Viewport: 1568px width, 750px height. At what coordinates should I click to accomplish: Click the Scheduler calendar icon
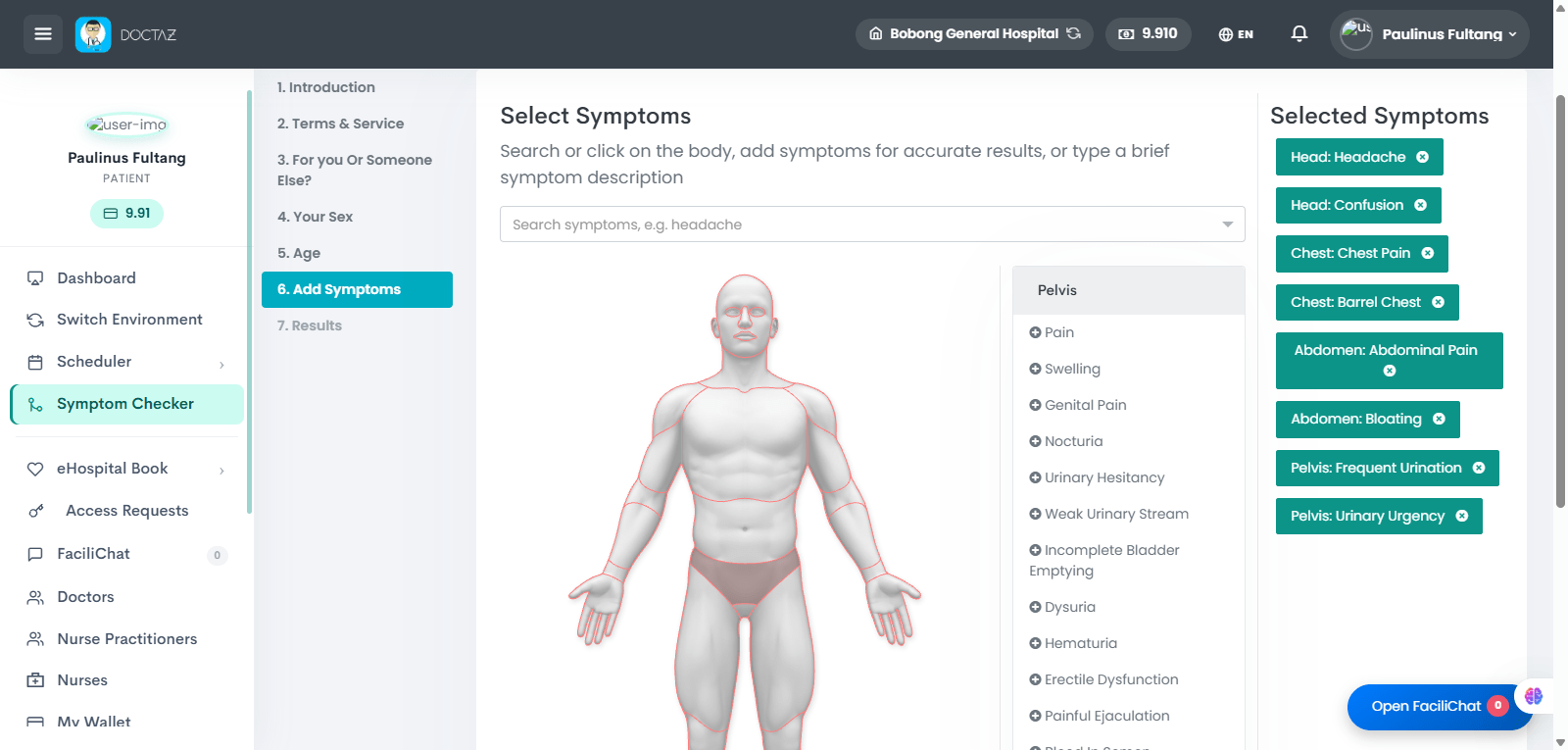[x=35, y=362]
